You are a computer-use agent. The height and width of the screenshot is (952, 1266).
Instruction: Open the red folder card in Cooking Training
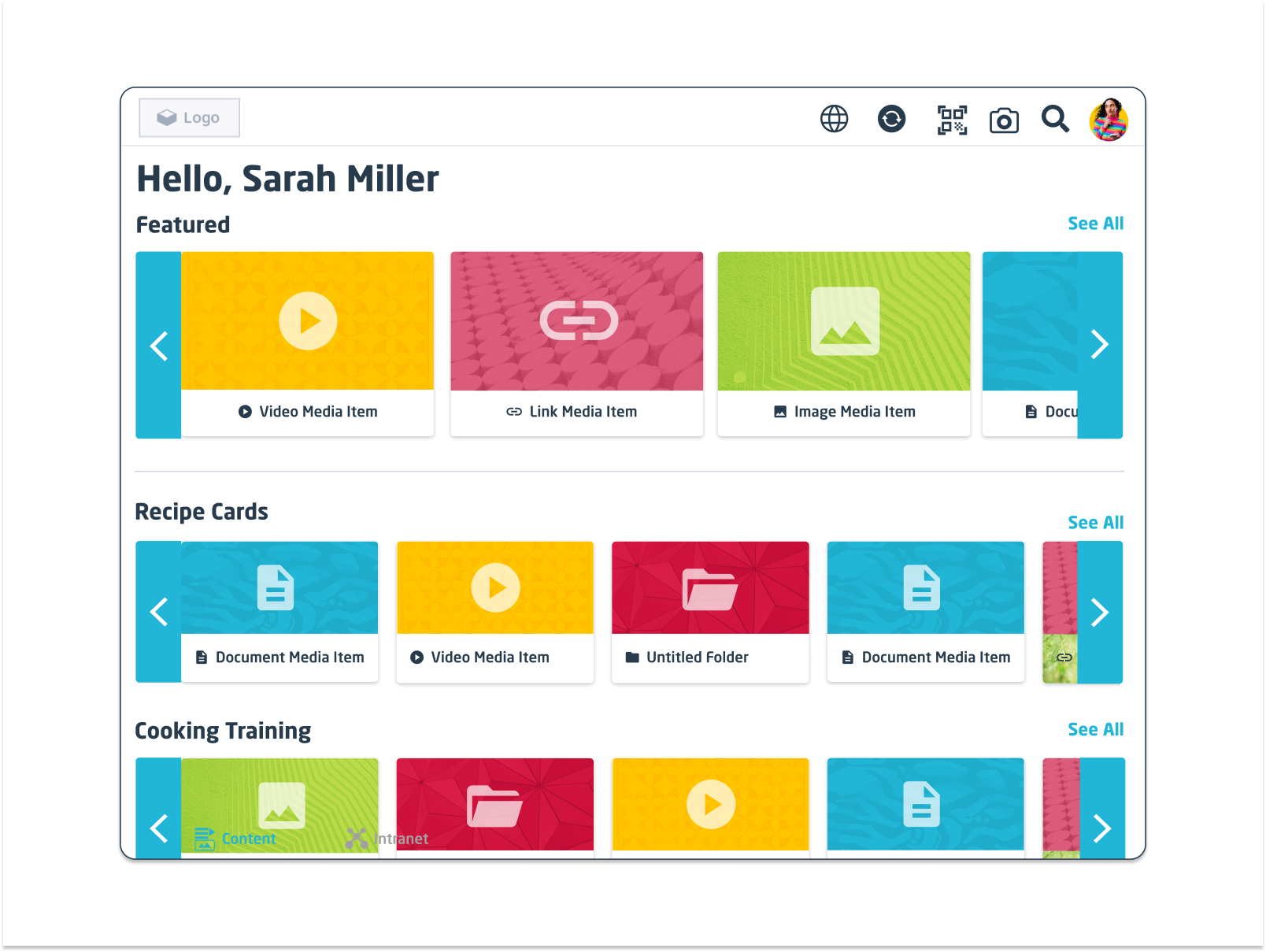[x=495, y=807]
